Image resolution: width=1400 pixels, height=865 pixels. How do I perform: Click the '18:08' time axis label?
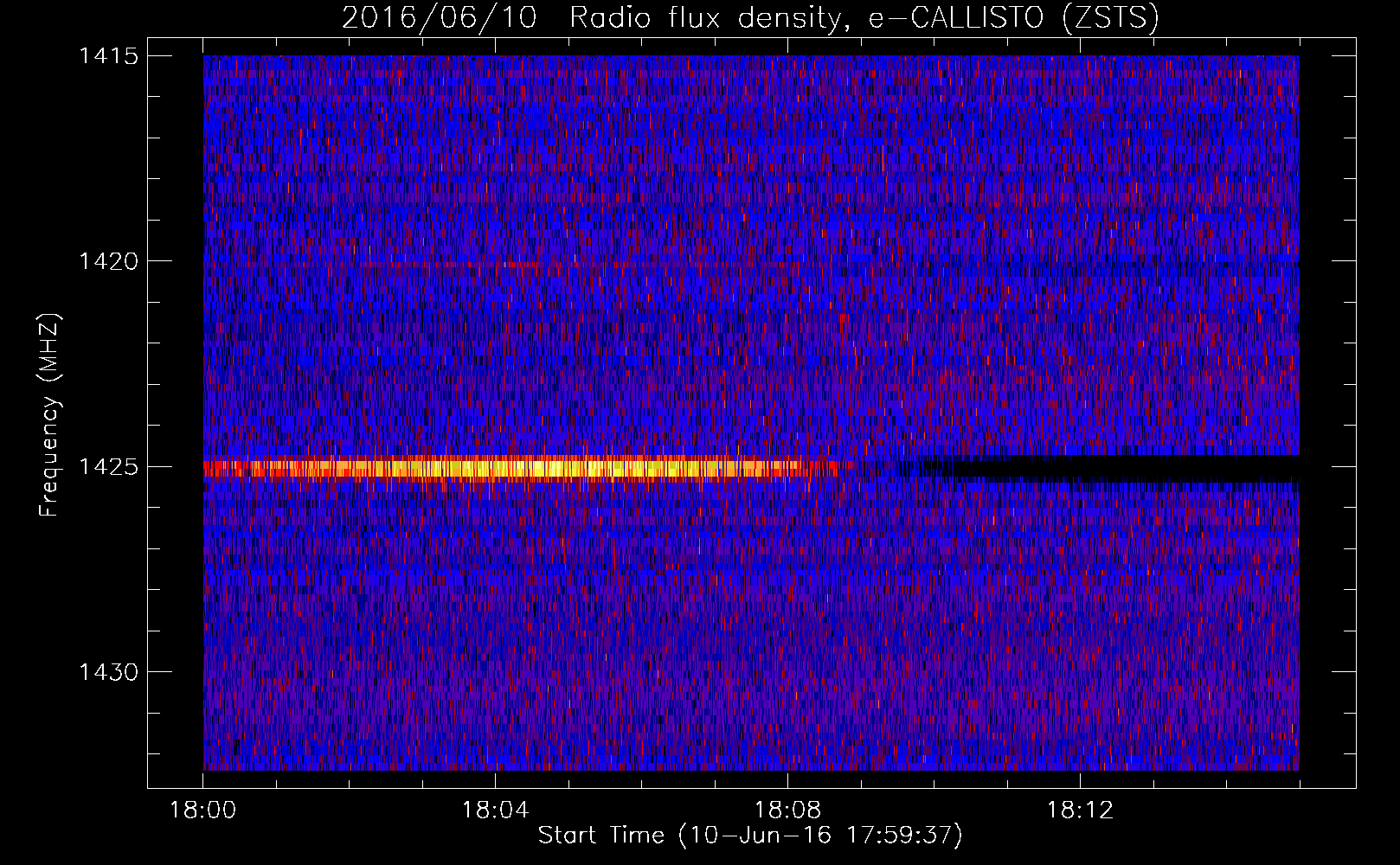[787, 811]
